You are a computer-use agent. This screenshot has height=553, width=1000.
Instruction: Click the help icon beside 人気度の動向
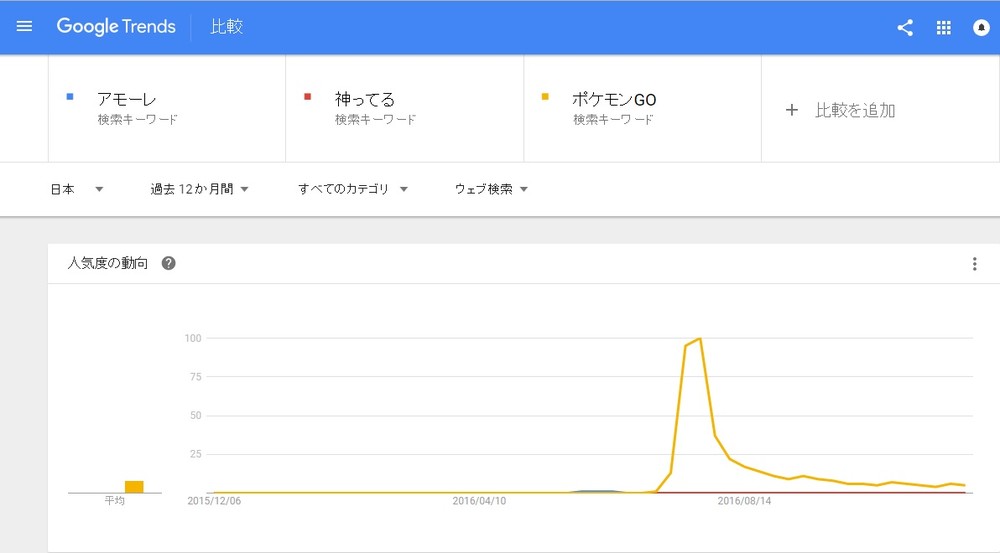pos(169,264)
